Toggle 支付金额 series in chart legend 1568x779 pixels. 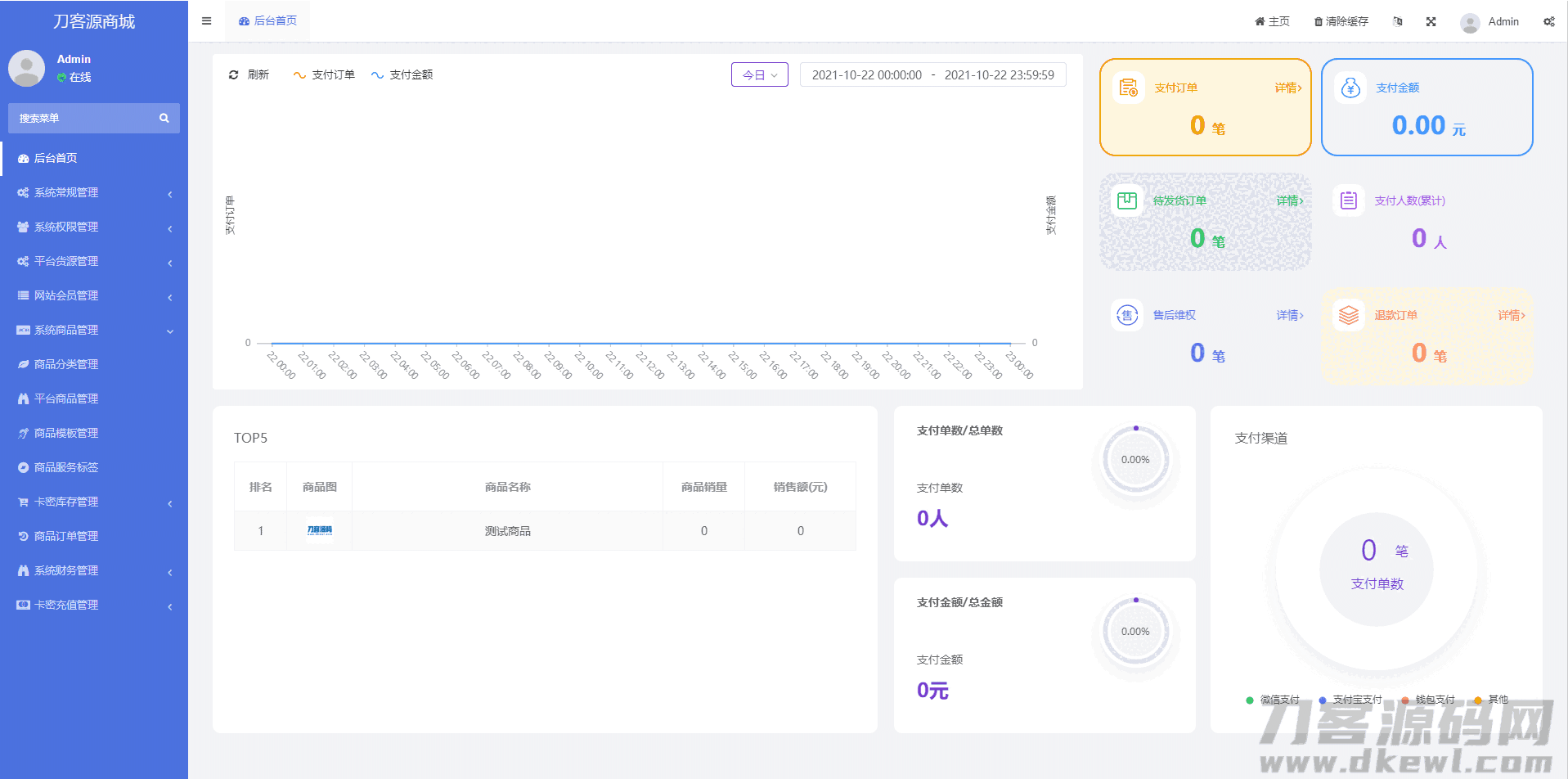pos(402,74)
